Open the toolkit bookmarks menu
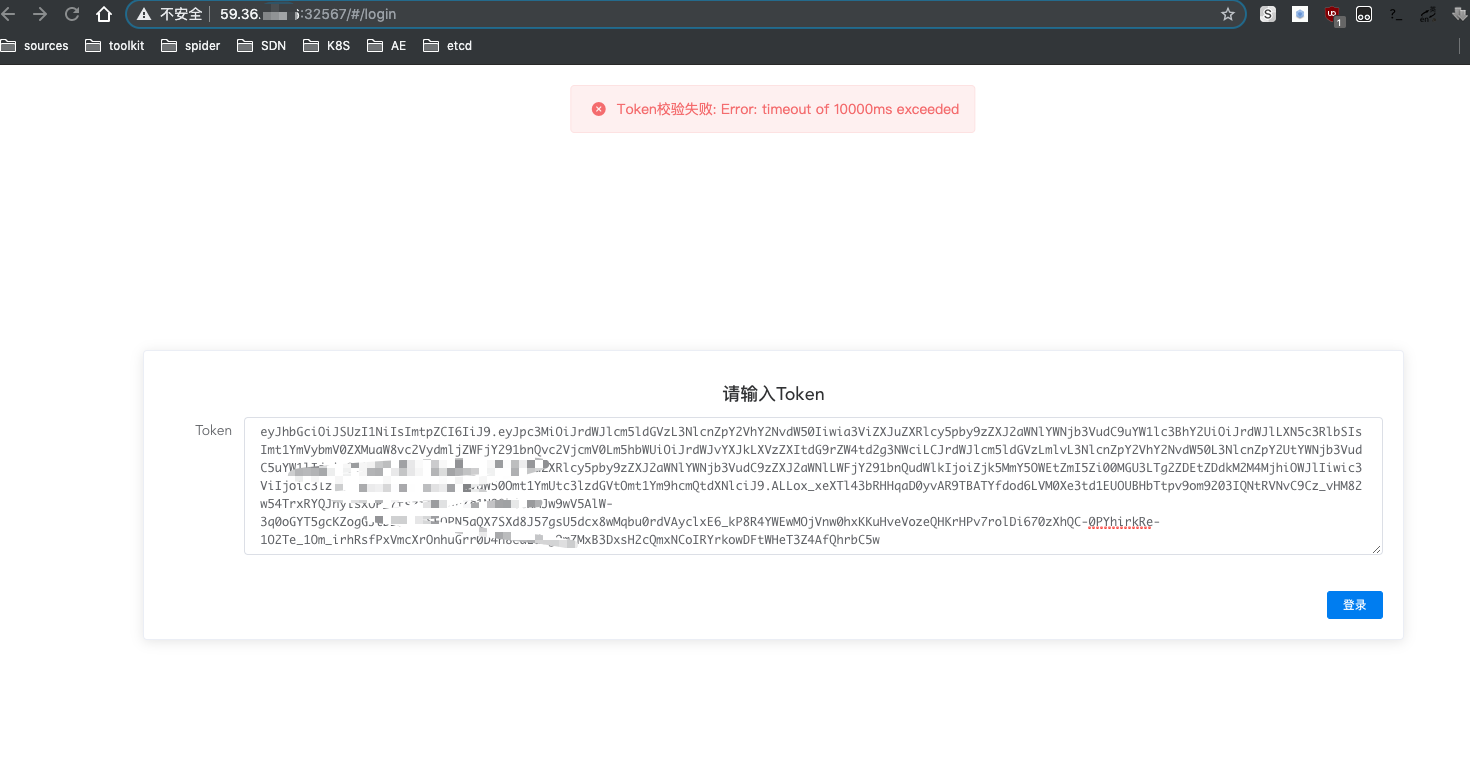1470x760 pixels. pyautogui.click(x=113, y=45)
